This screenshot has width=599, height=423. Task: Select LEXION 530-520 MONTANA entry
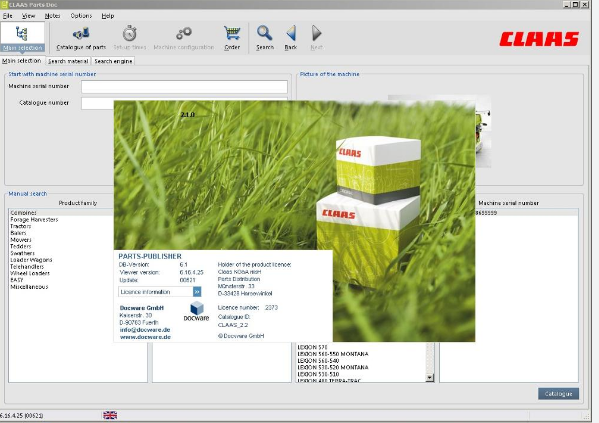[333, 367]
